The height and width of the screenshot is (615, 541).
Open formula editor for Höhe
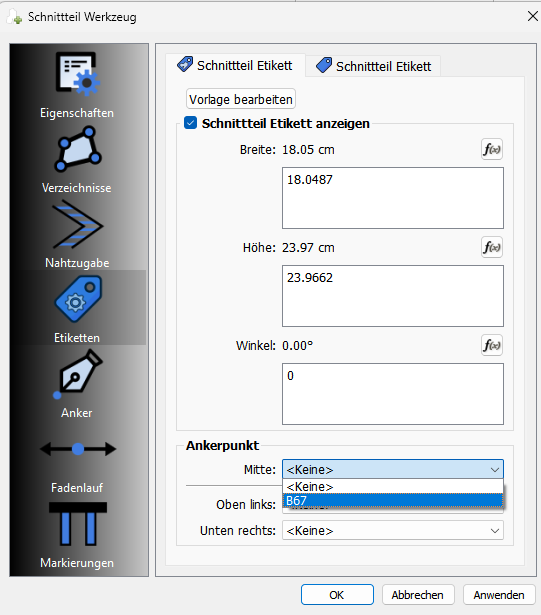[492, 247]
